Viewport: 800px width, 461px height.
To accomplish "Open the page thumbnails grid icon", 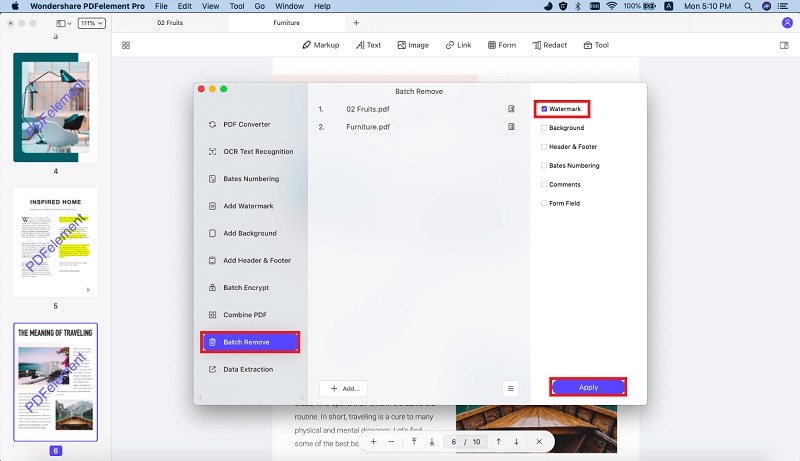I will click(126, 45).
